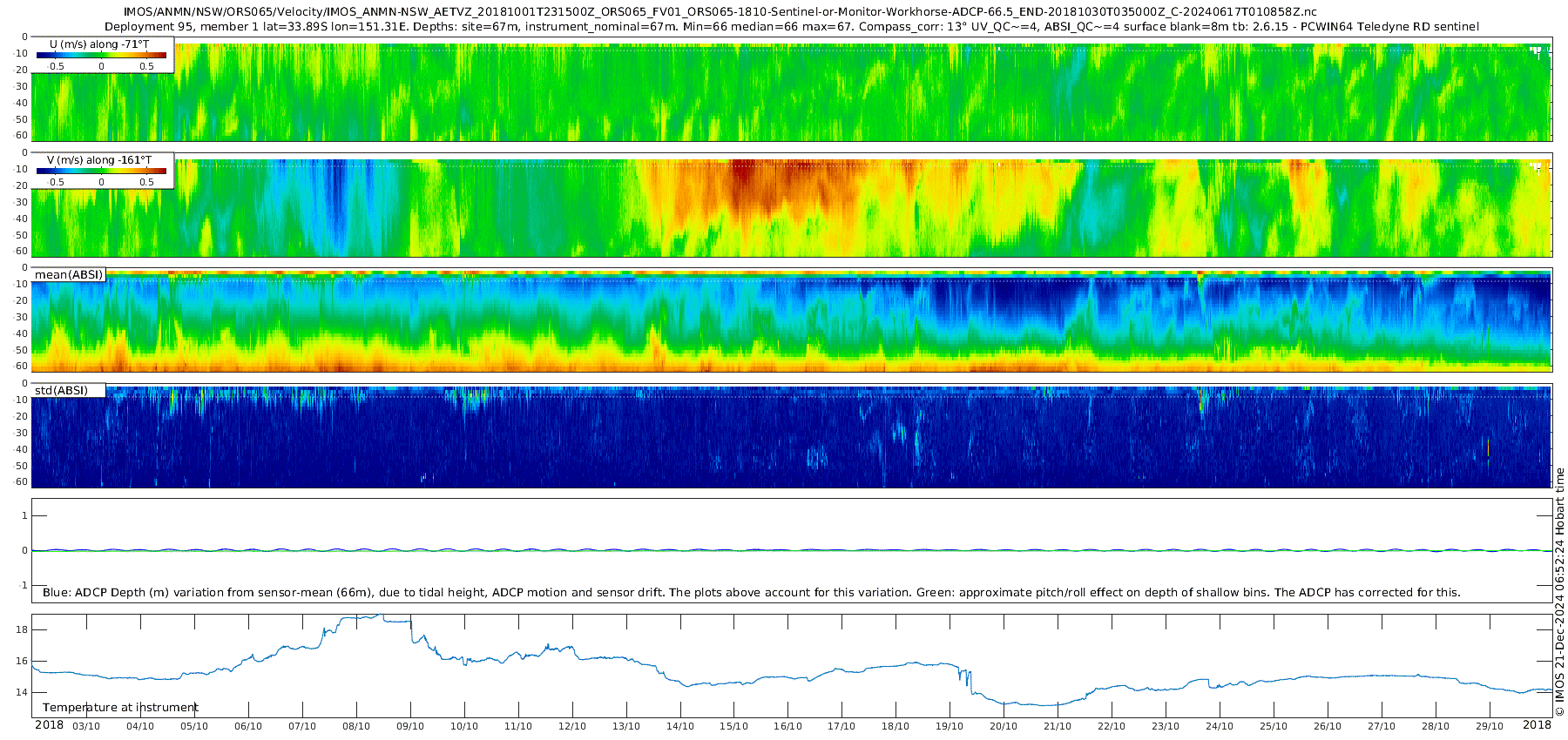Click the 06/10 date tick label

[x=248, y=726]
